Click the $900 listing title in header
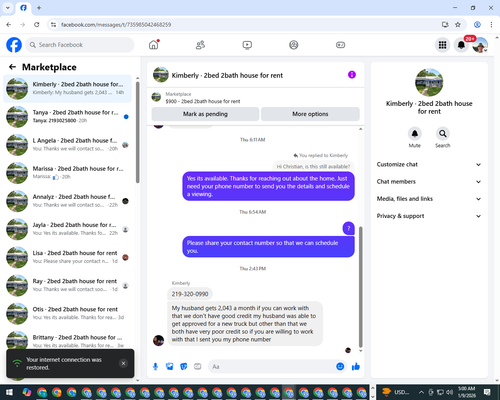The image size is (500, 400). point(203,101)
